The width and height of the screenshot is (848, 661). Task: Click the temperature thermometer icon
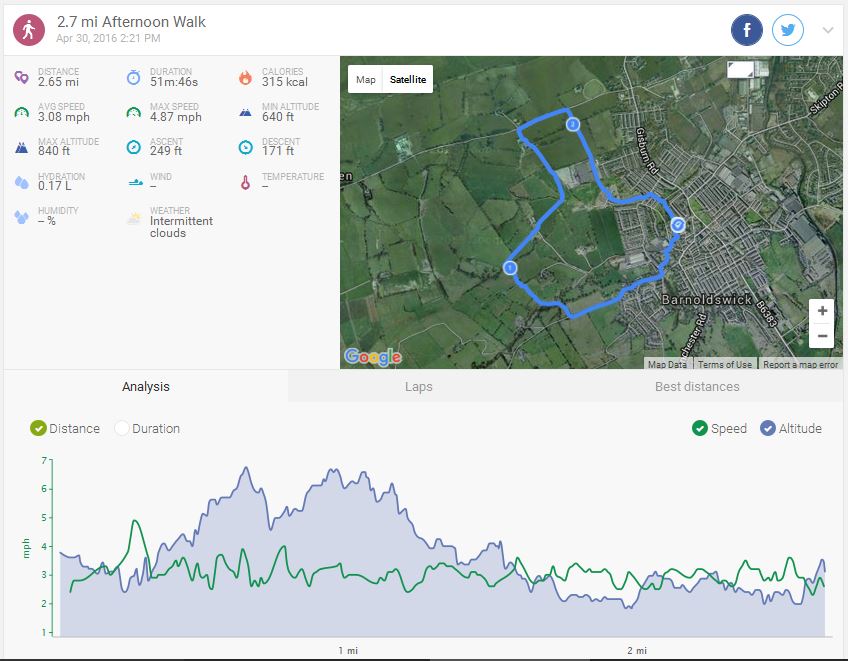(x=245, y=182)
